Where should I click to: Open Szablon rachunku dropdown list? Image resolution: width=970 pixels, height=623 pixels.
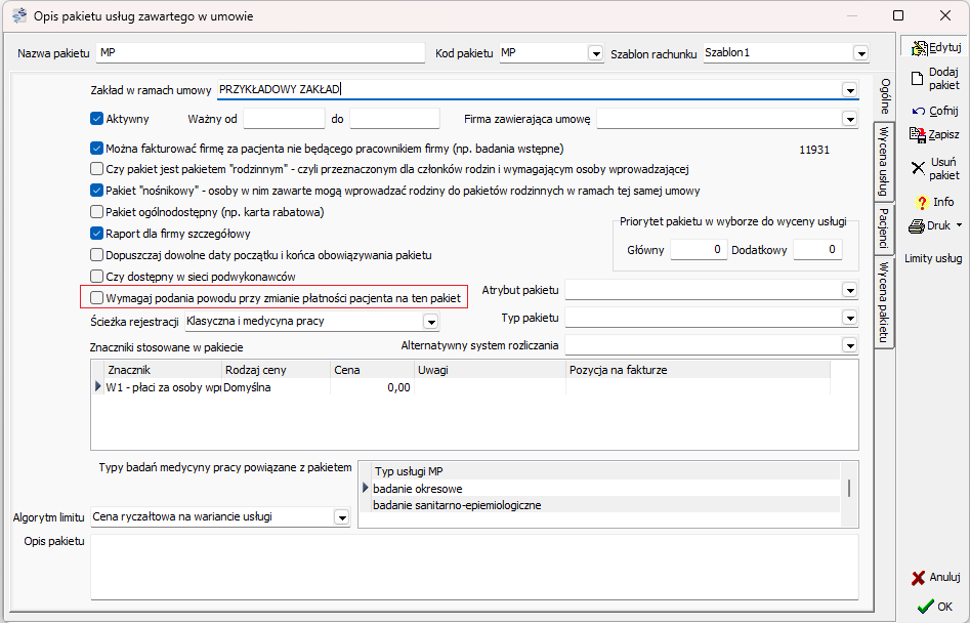pyautogui.click(x=860, y=53)
